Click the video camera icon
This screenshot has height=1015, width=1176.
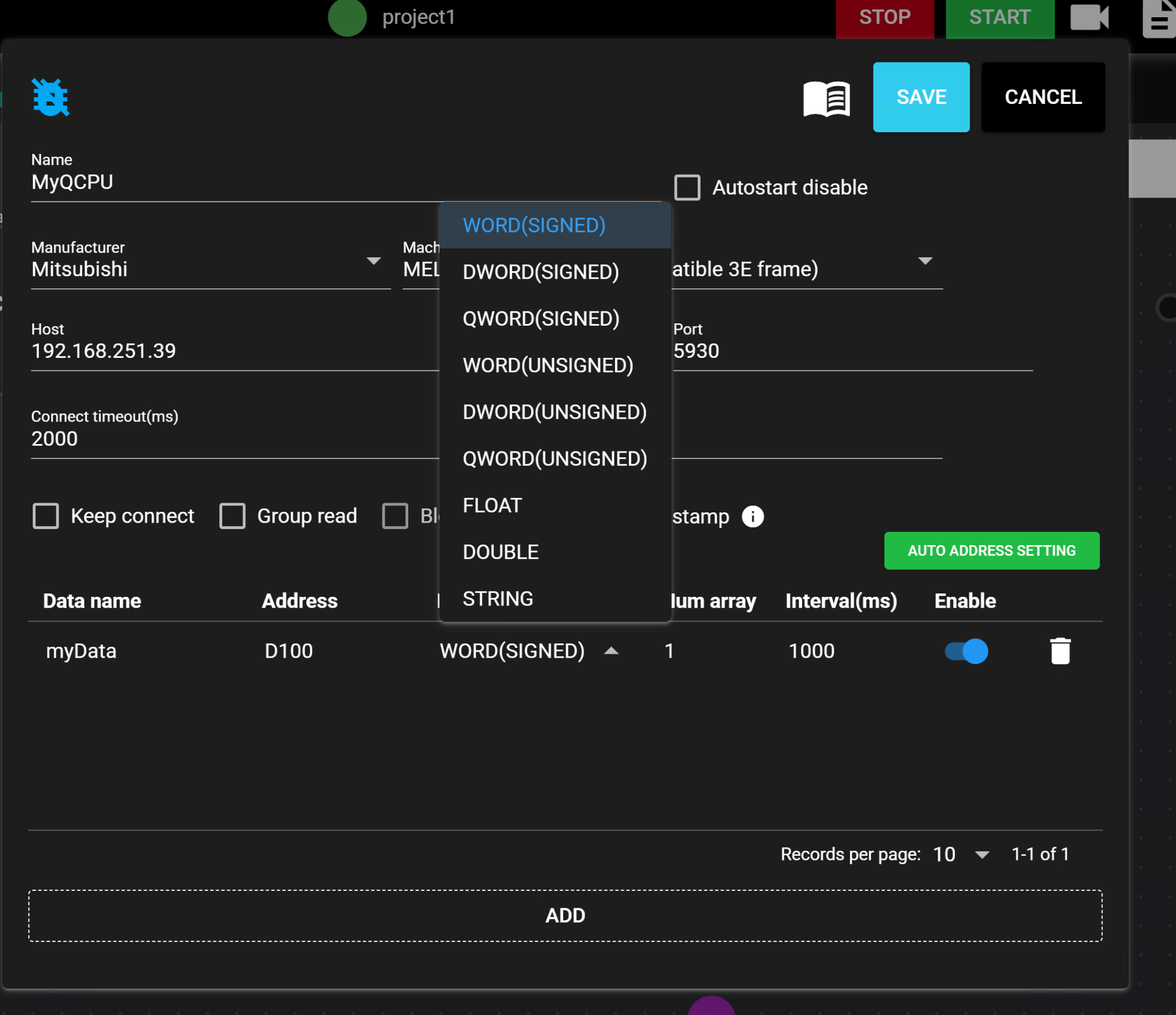point(1089,17)
